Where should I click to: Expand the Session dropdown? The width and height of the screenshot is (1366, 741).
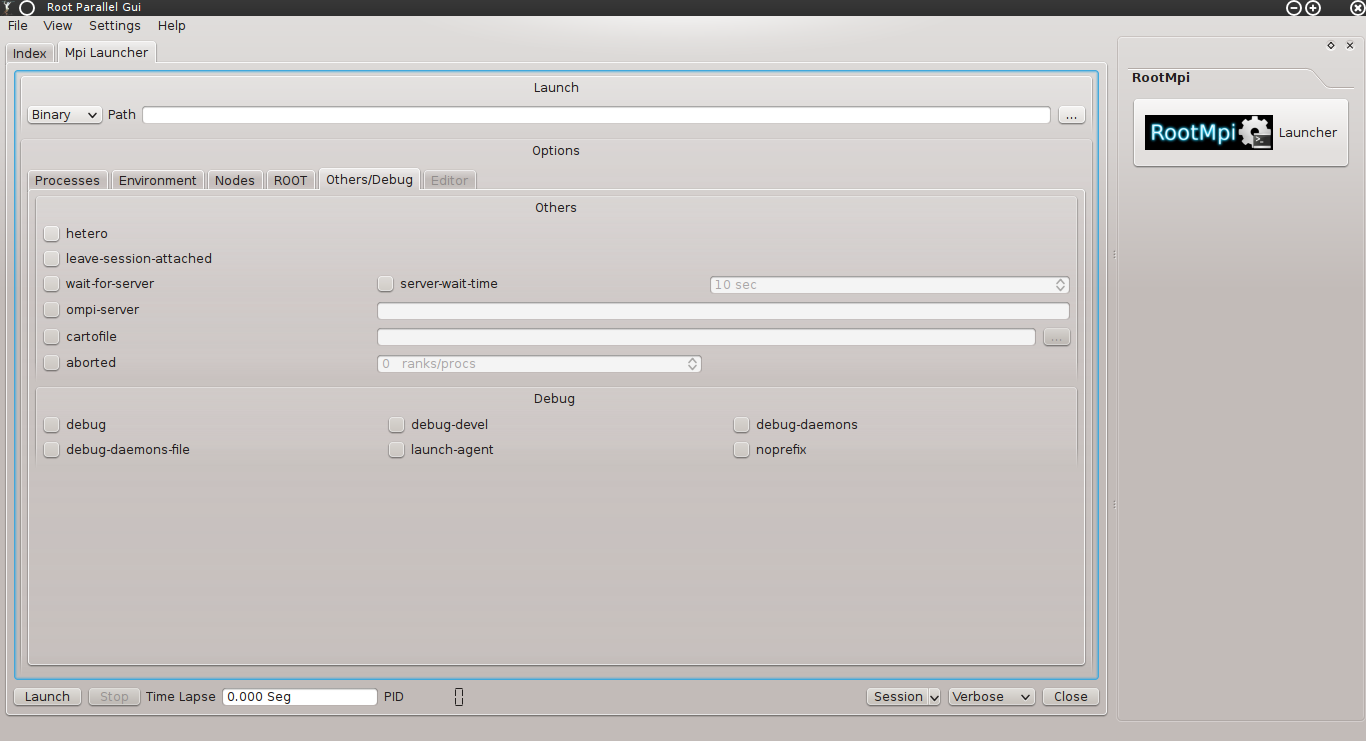pos(903,697)
